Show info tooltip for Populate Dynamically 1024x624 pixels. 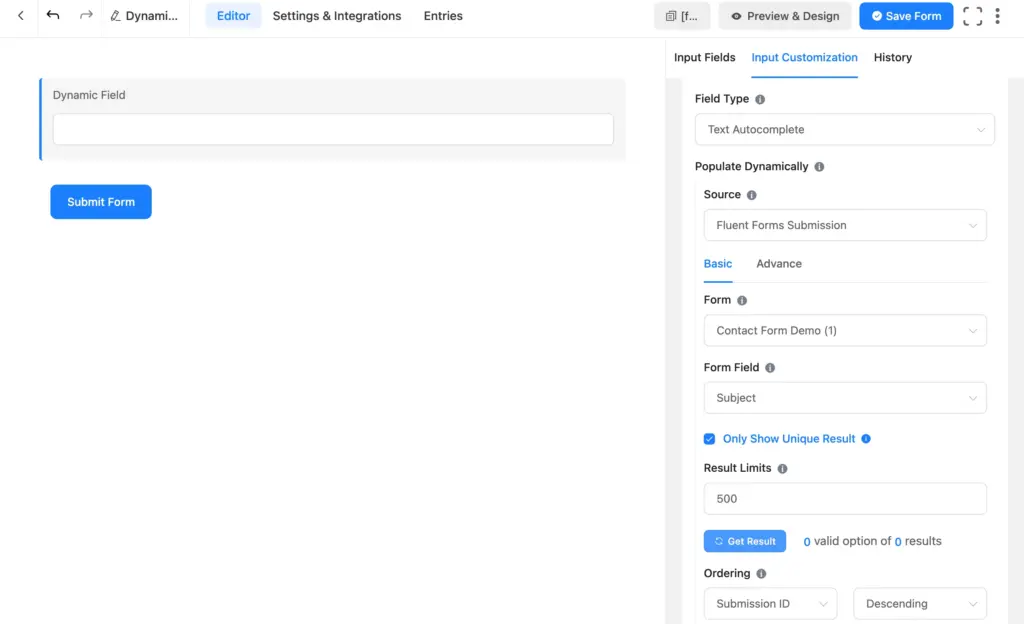819,167
